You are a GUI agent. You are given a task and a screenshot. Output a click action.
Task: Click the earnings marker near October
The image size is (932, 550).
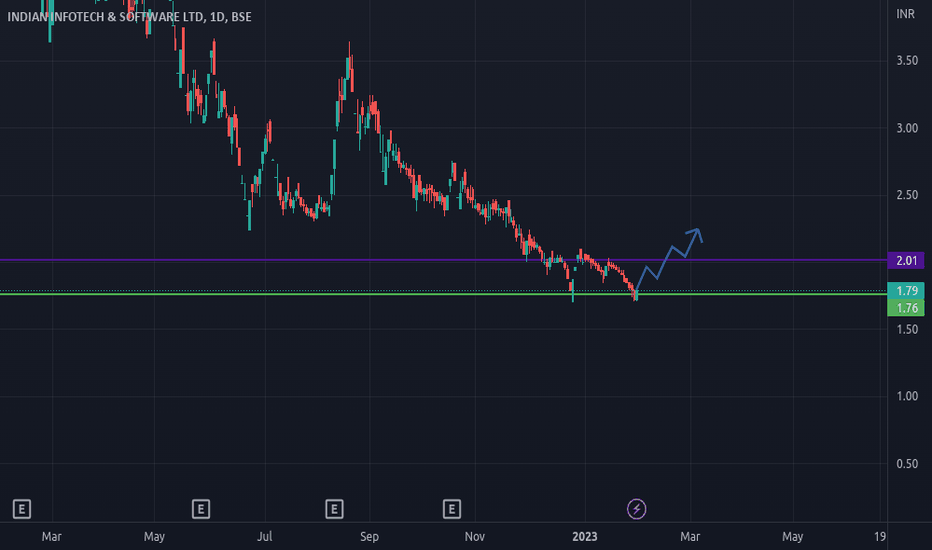452,509
